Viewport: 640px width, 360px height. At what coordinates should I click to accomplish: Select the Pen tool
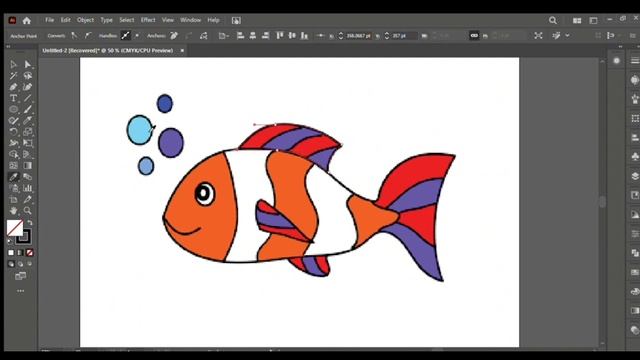pos(13,87)
